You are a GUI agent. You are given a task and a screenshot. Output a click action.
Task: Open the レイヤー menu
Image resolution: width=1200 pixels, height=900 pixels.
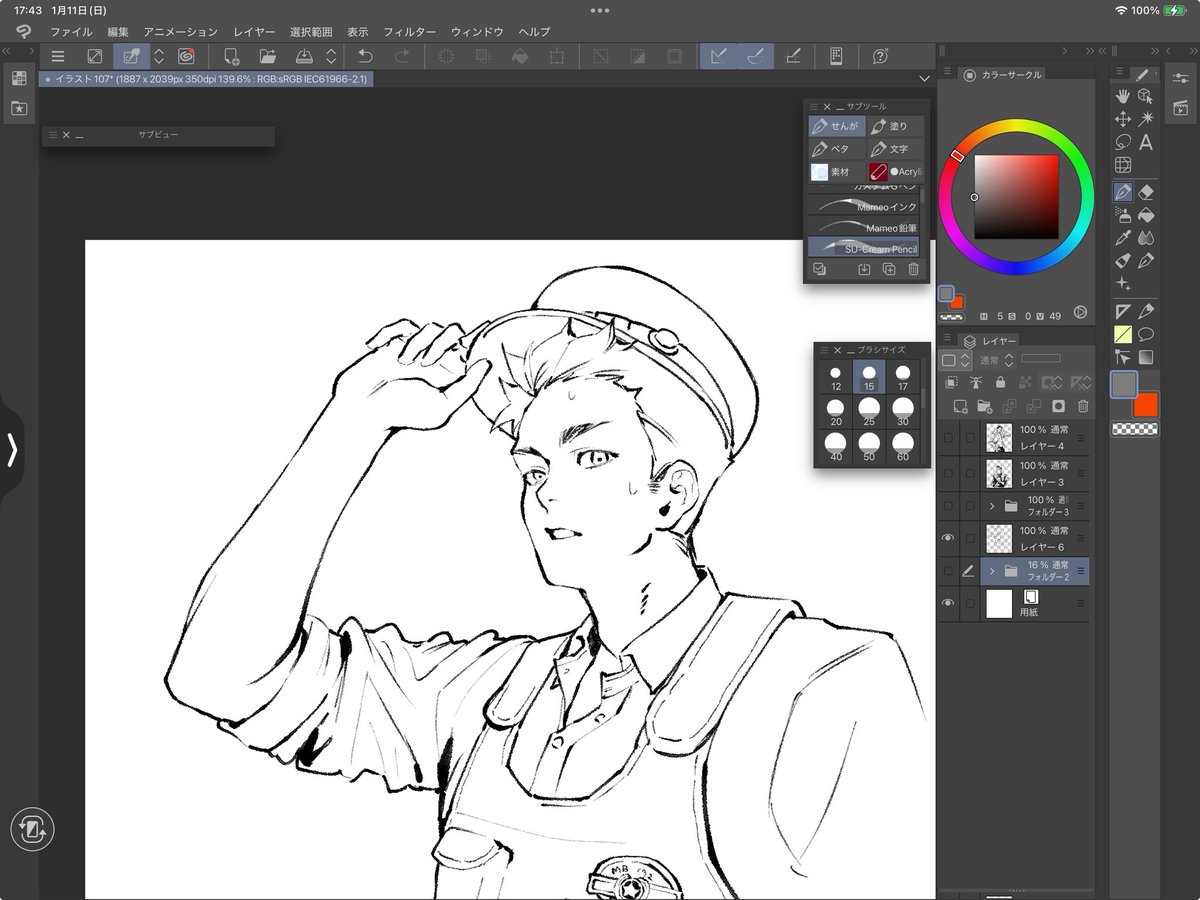point(254,32)
